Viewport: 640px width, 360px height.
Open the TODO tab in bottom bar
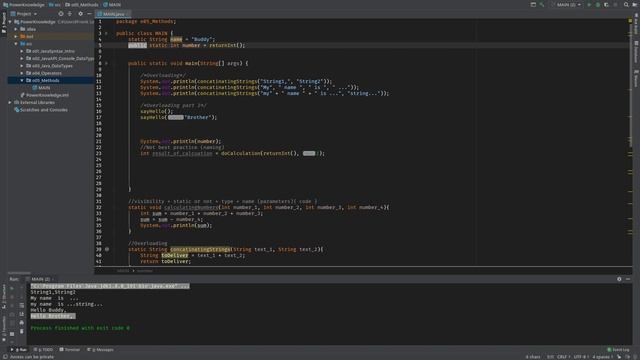43,350
